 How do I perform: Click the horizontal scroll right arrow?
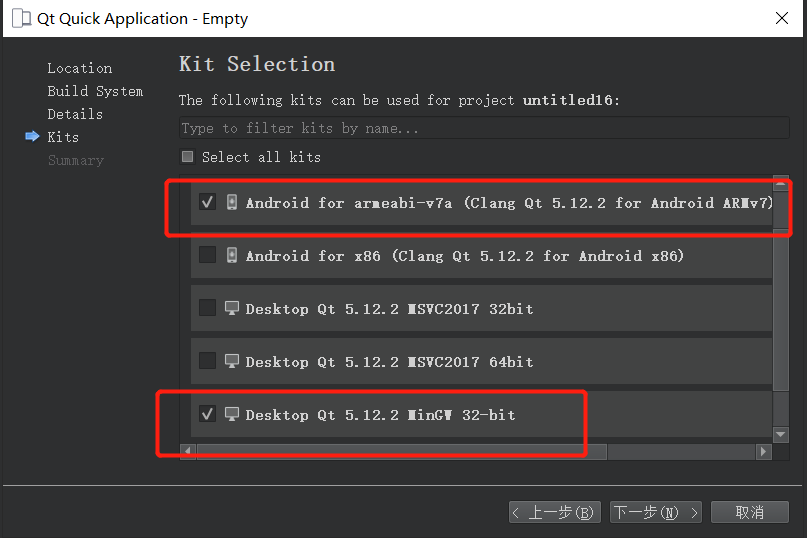[763, 451]
